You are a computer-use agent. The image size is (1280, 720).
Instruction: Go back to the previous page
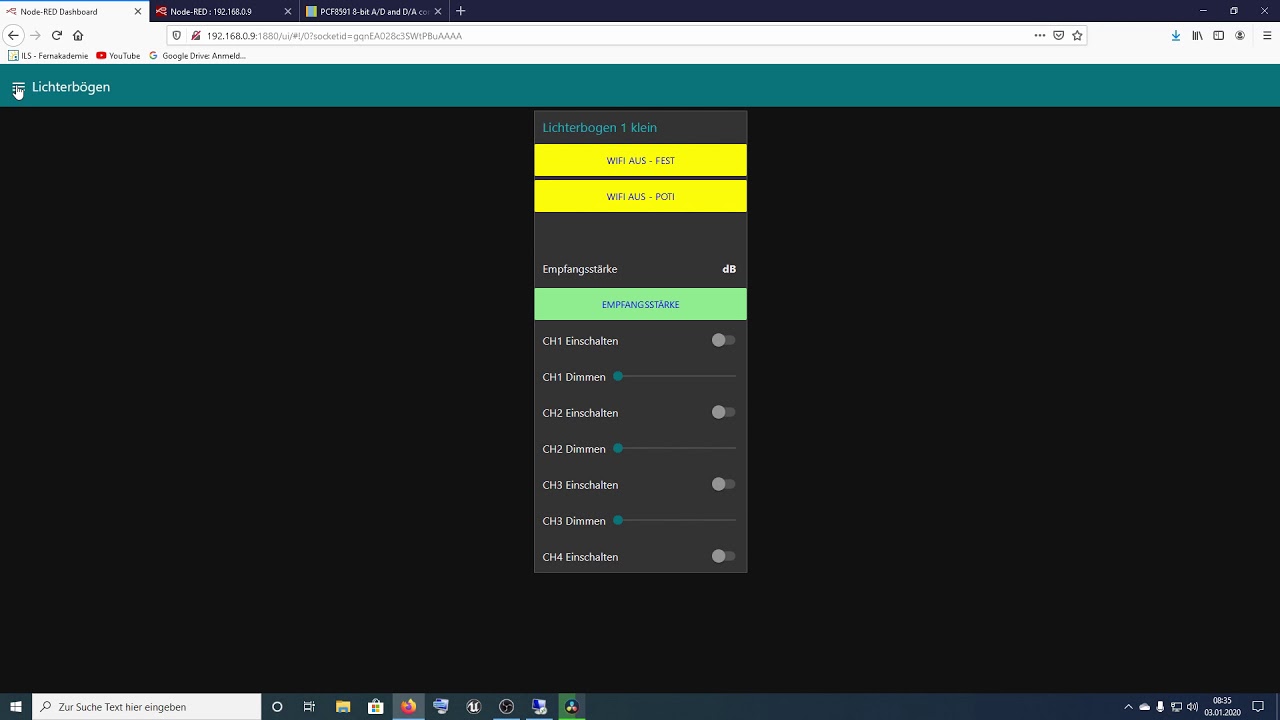pyautogui.click(x=13, y=35)
